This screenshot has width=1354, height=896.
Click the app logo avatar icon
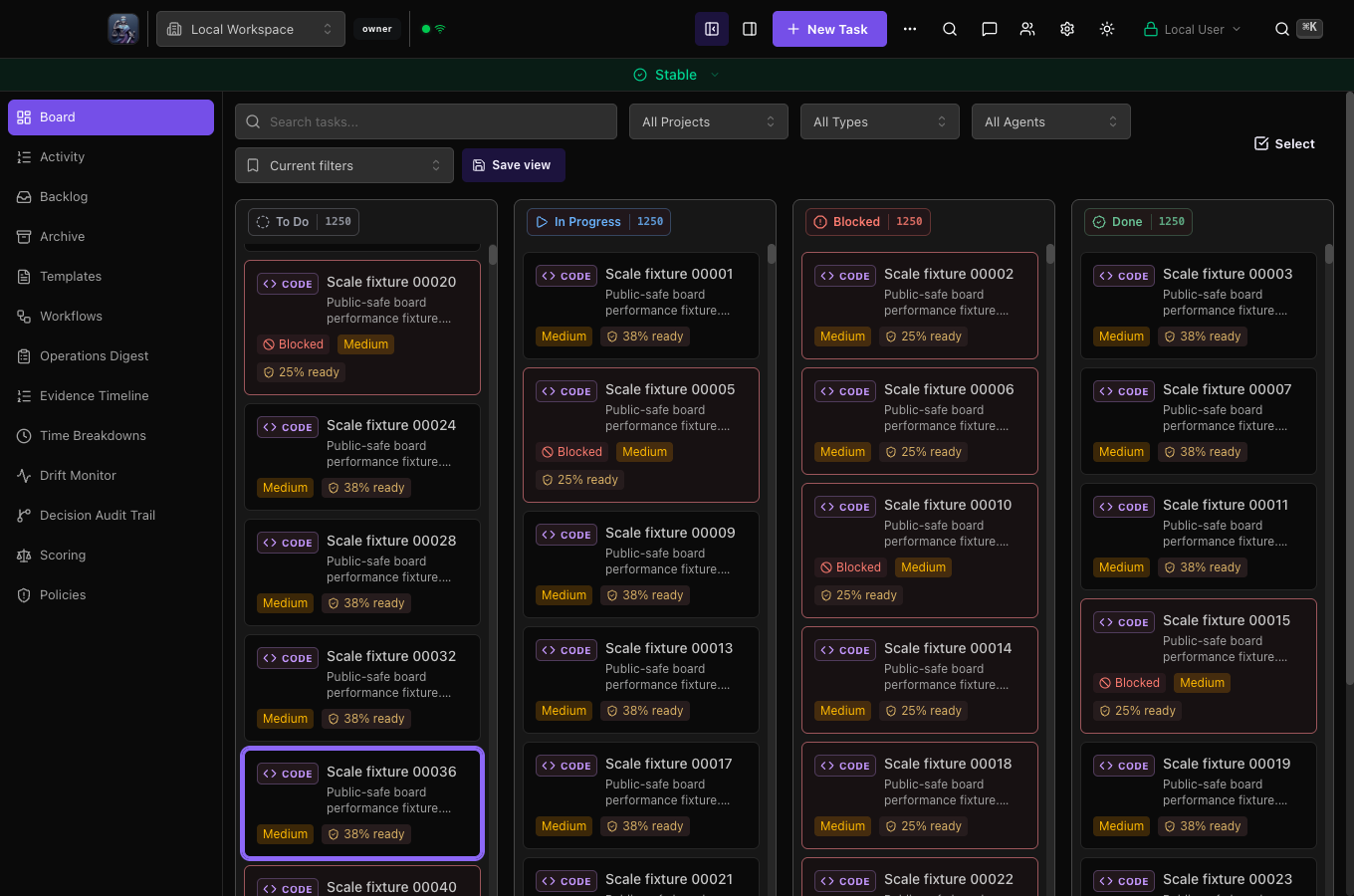pyautogui.click(x=123, y=29)
